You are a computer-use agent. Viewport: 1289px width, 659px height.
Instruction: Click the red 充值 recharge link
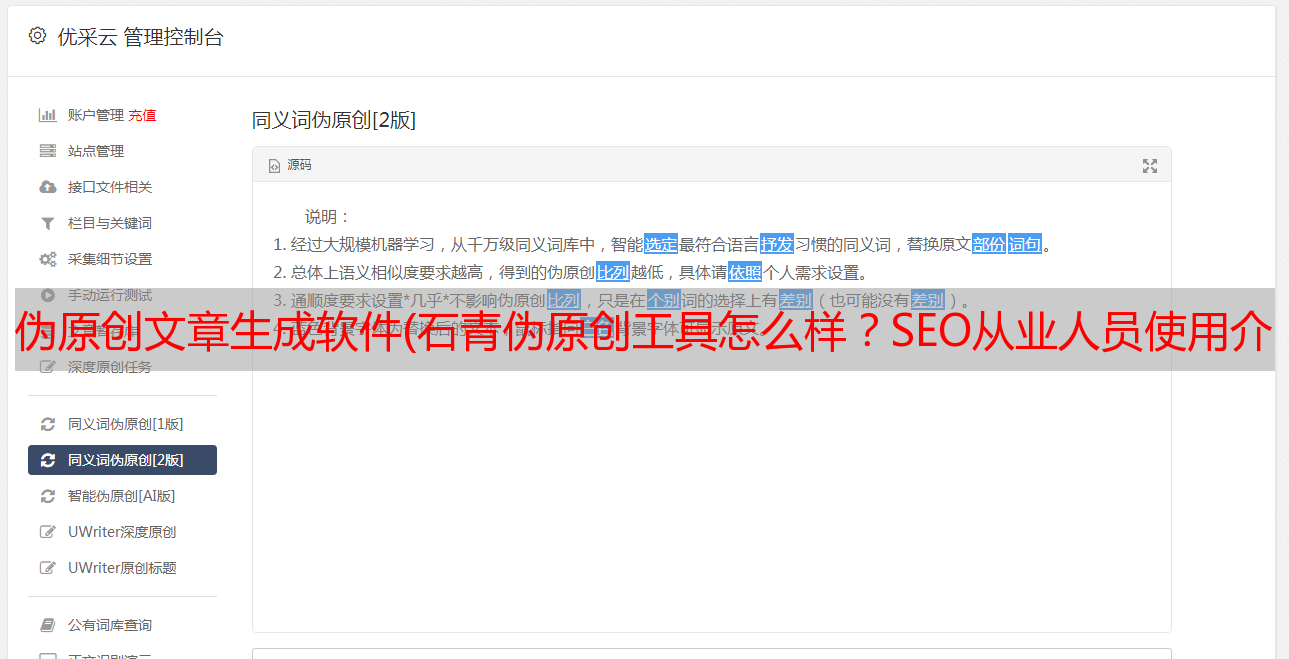142,115
